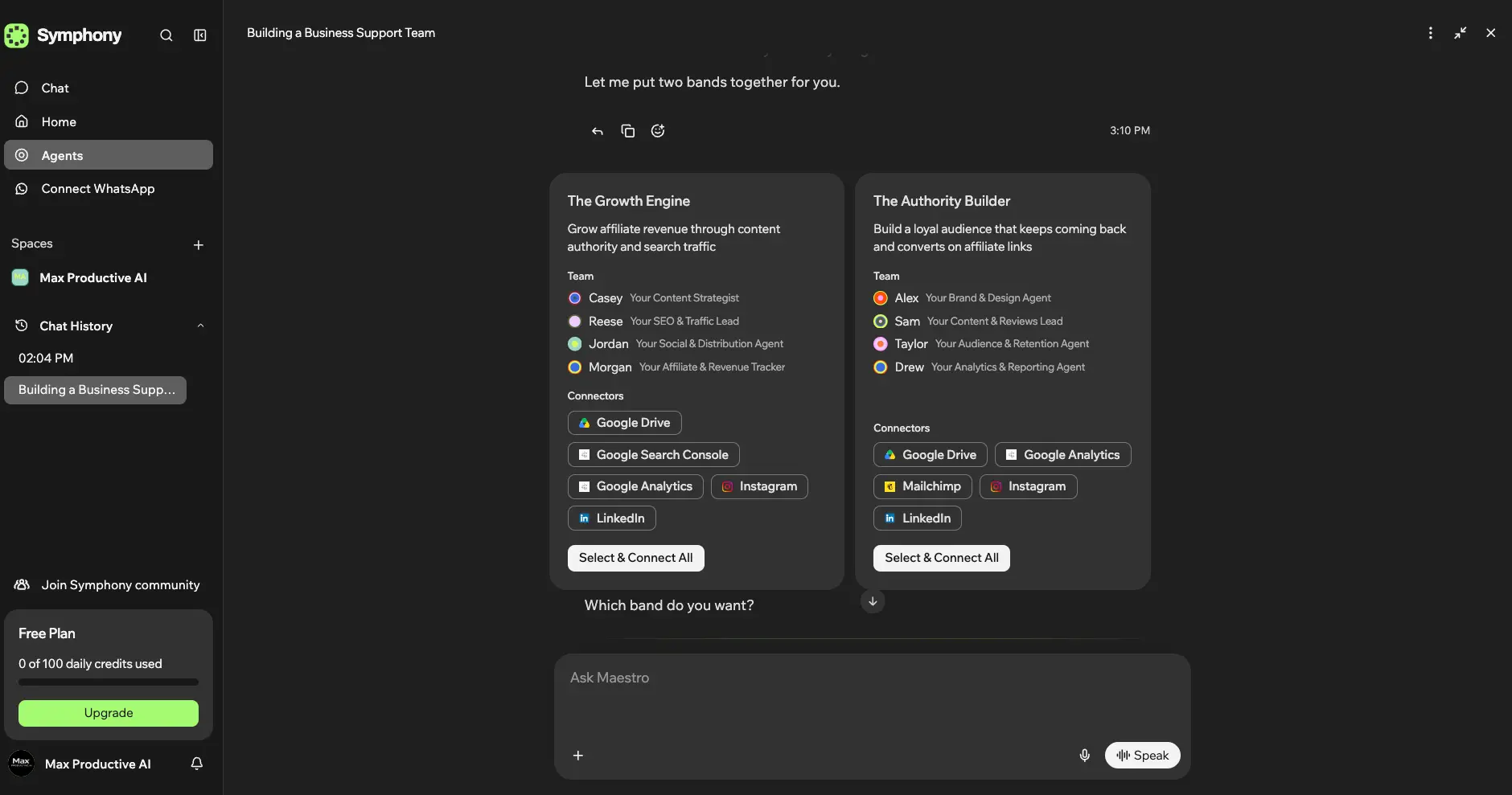Viewport: 1512px width, 795px height.
Task: Open the Max Productive AI space
Action: pyautogui.click(x=93, y=278)
